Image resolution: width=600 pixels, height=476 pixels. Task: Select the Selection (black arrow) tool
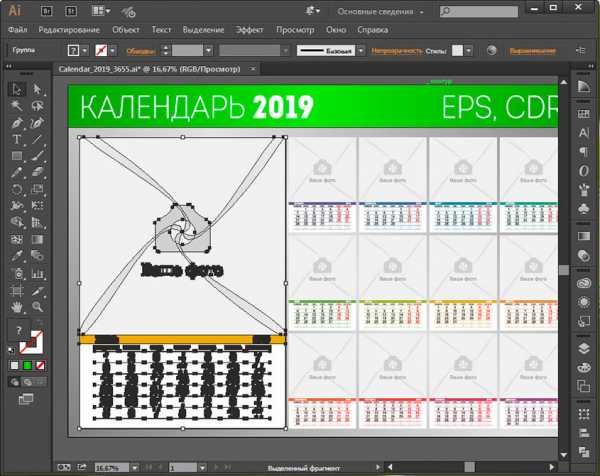17,89
